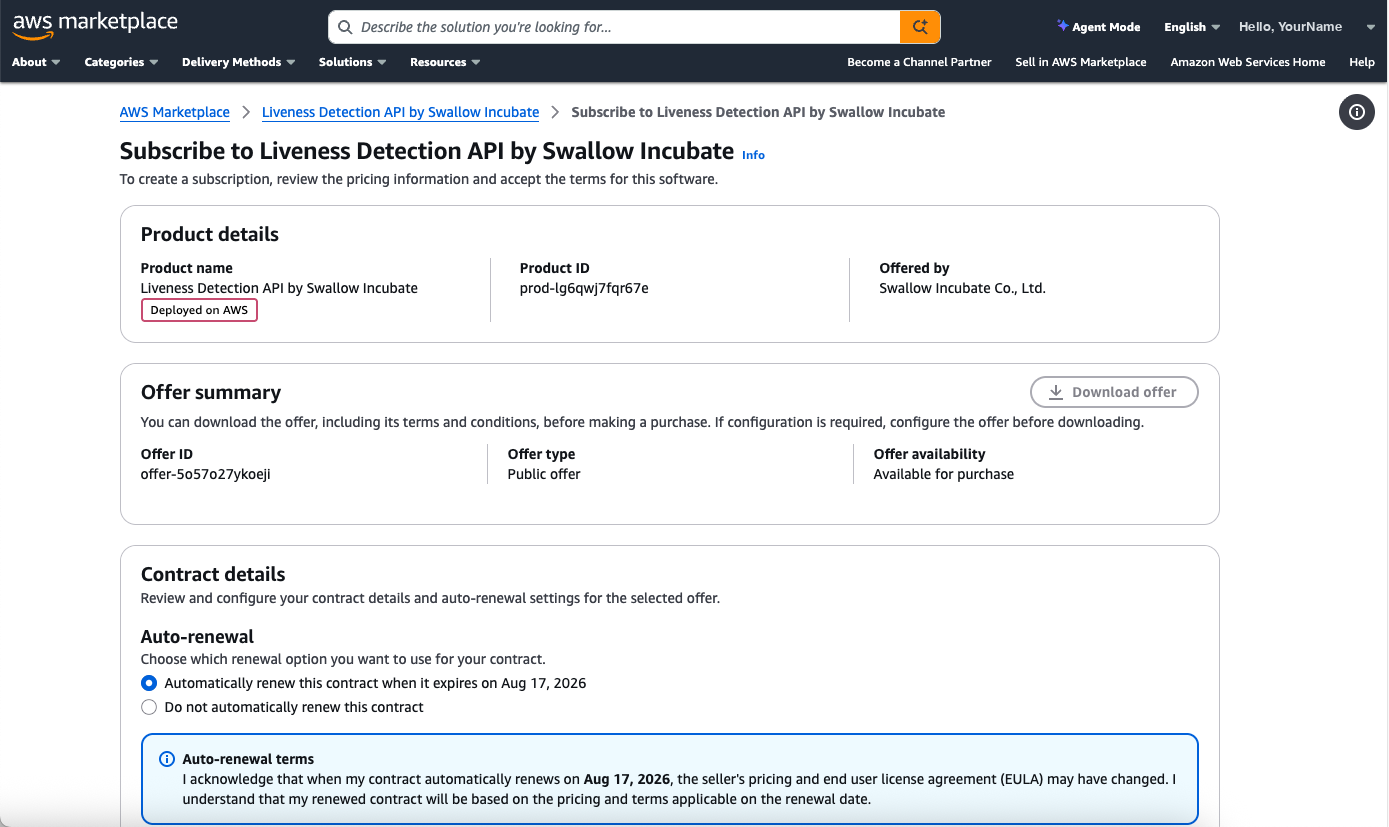Image resolution: width=1389 pixels, height=827 pixels.
Task: Select Do not automatically renew this contract
Action: (149, 707)
